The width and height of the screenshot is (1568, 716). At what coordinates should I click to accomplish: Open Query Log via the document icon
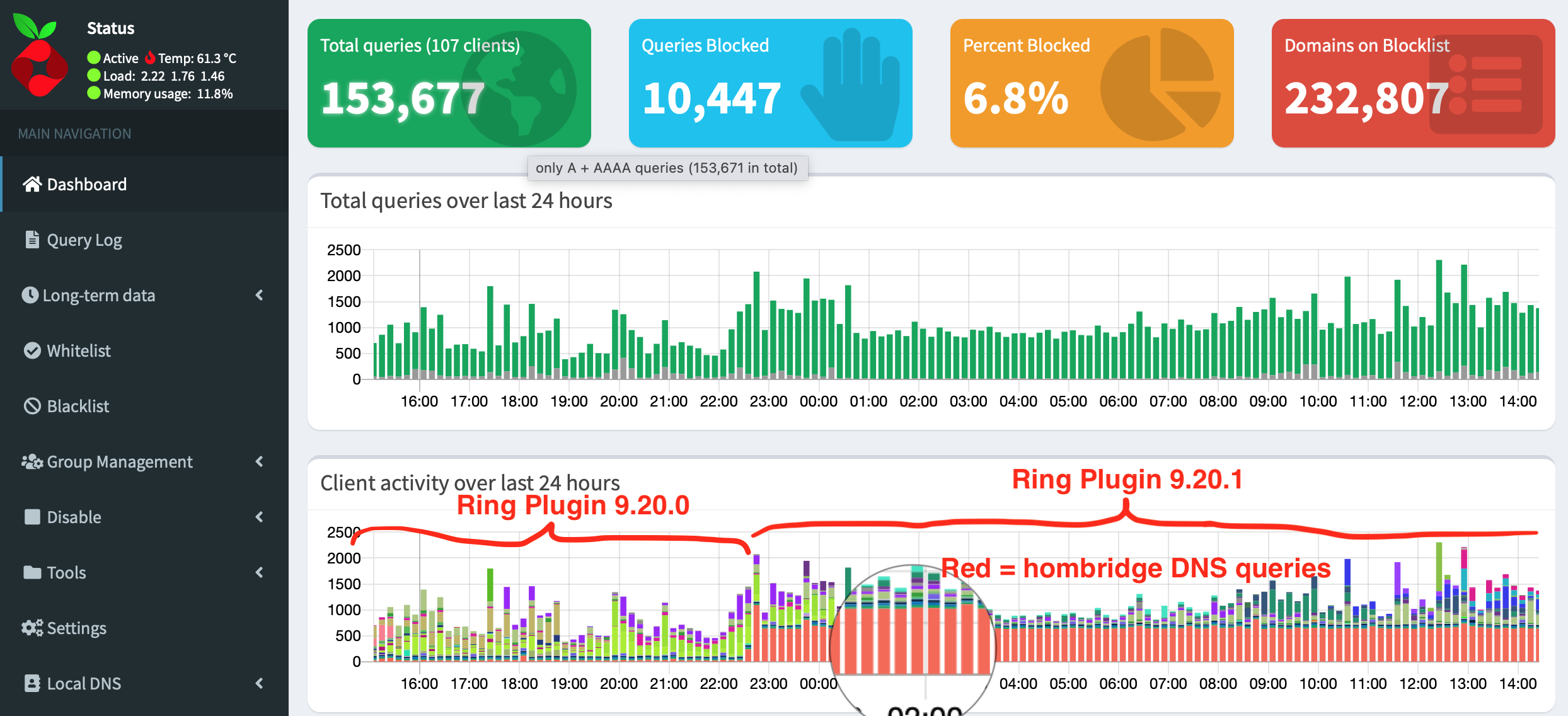pyautogui.click(x=32, y=240)
